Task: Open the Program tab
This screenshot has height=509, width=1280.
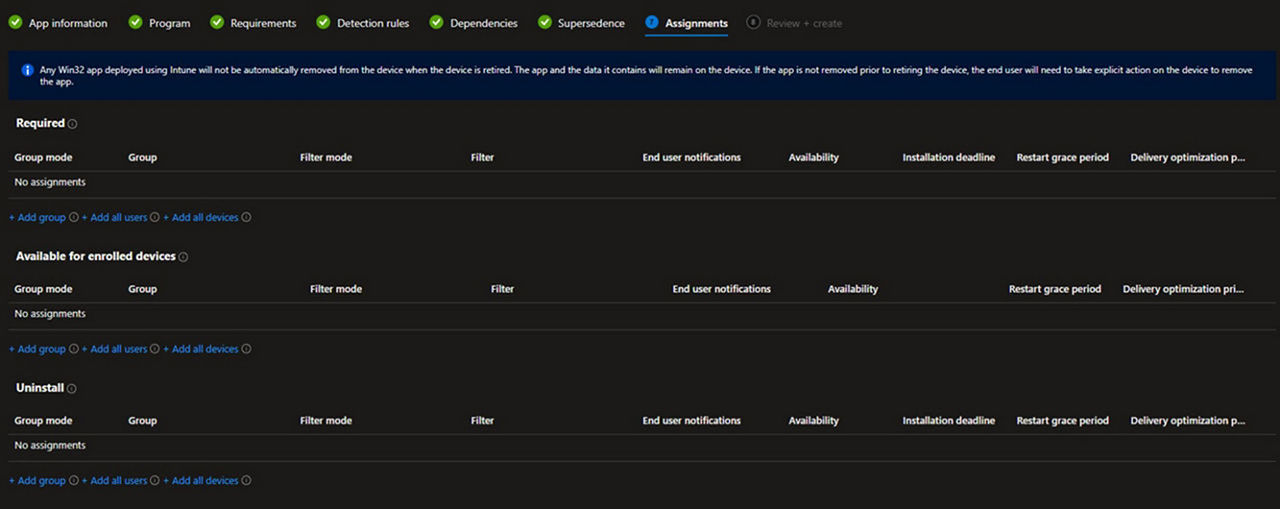Action: pos(169,23)
